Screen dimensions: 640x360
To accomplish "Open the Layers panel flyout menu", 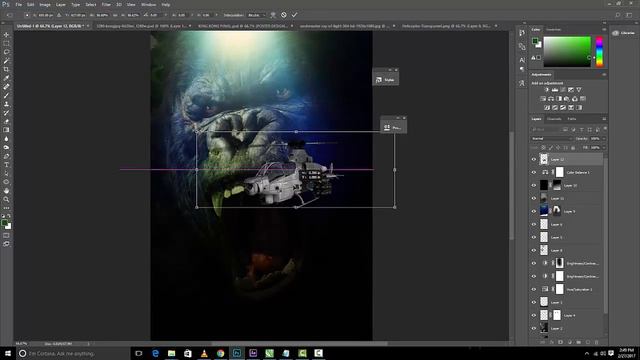I will (604, 119).
